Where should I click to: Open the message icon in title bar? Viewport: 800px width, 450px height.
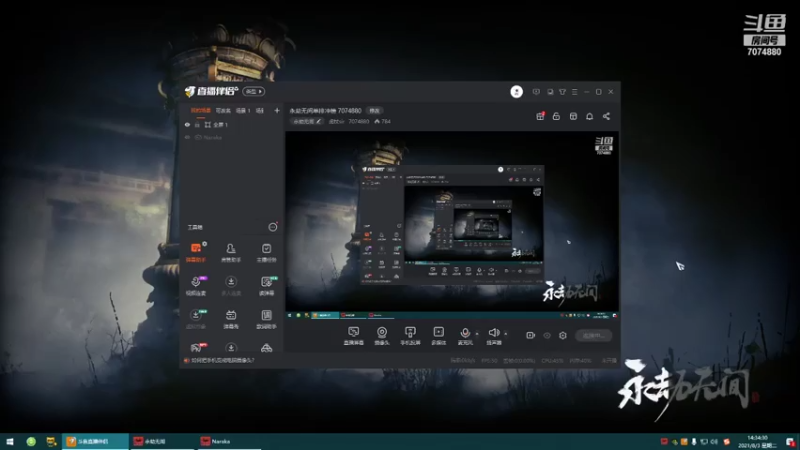click(536, 92)
